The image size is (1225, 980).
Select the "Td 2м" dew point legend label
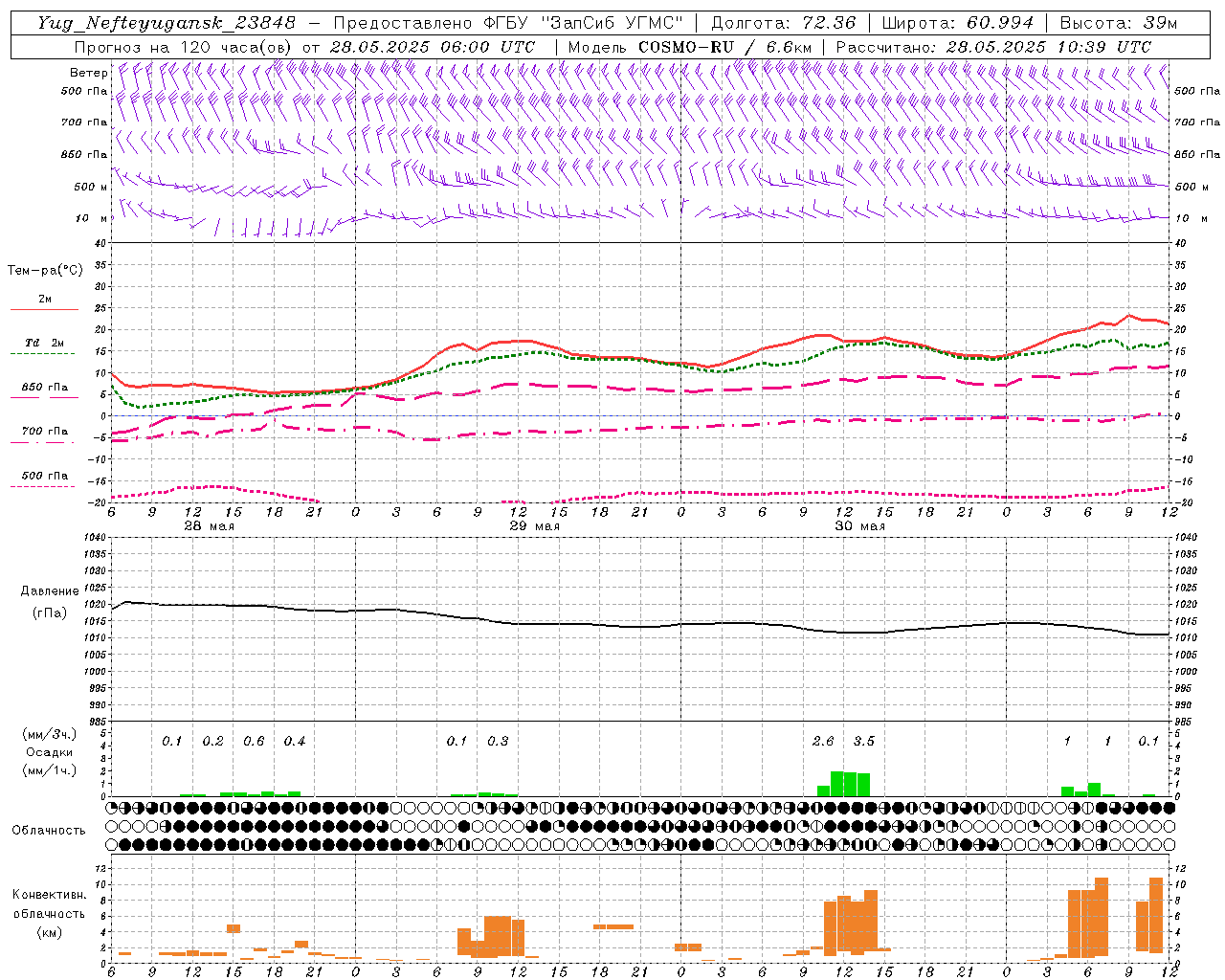pyautogui.click(x=45, y=343)
